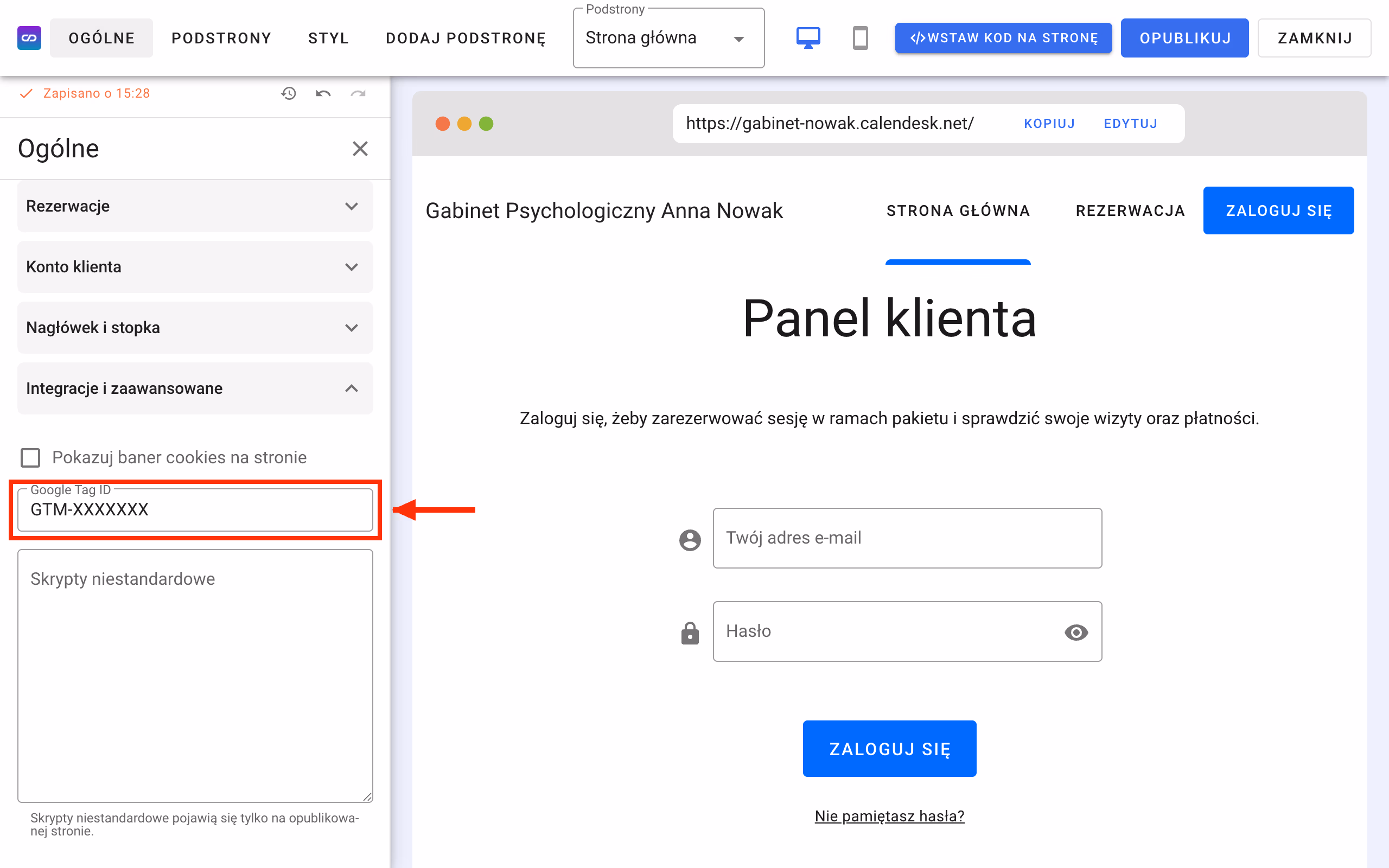Screen dimensions: 1389x868
Task: Close the Ogólne panel
Action: (360, 149)
